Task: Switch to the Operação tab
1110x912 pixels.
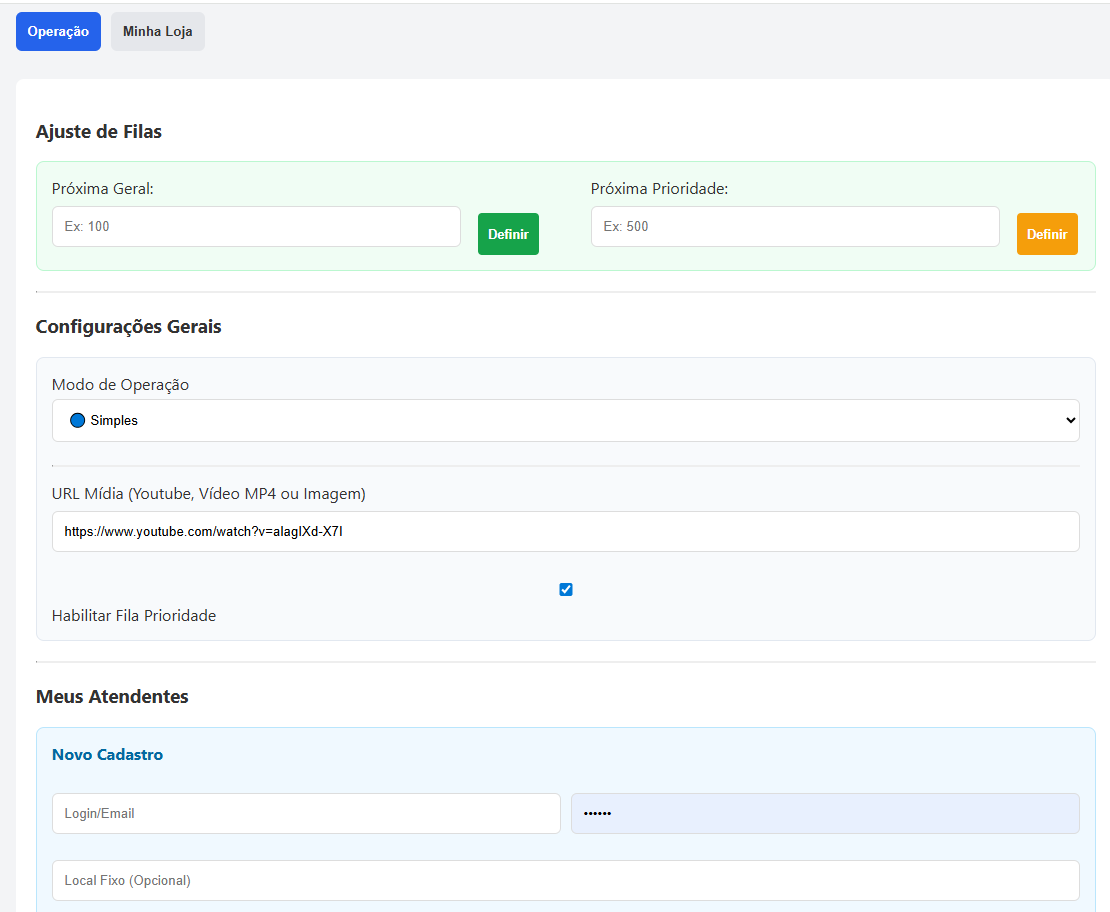Action: coord(58,32)
